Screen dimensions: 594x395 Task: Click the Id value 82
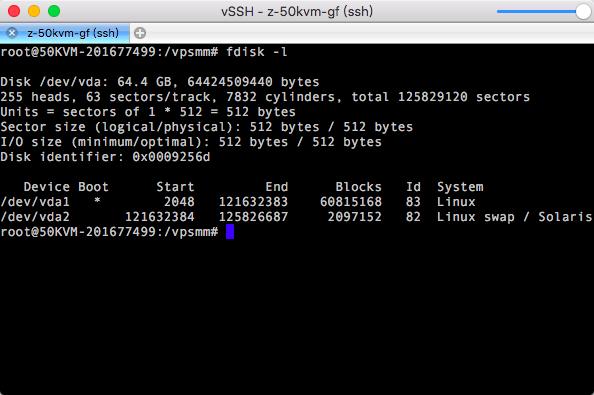pos(413,217)
